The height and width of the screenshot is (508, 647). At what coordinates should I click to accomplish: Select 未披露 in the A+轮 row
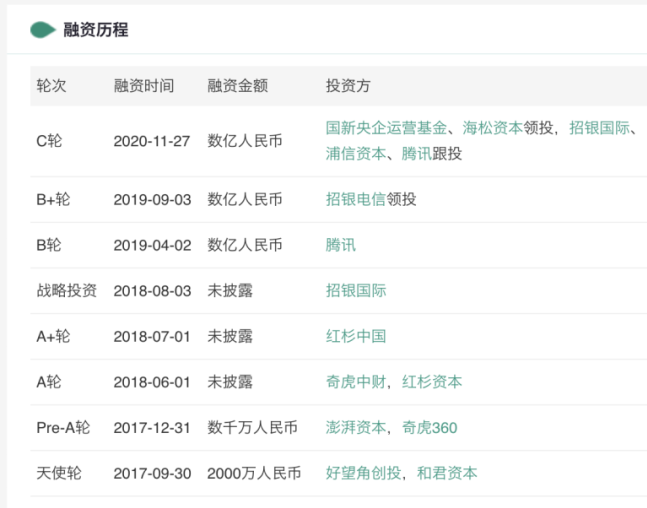click(x=230, y=336)
